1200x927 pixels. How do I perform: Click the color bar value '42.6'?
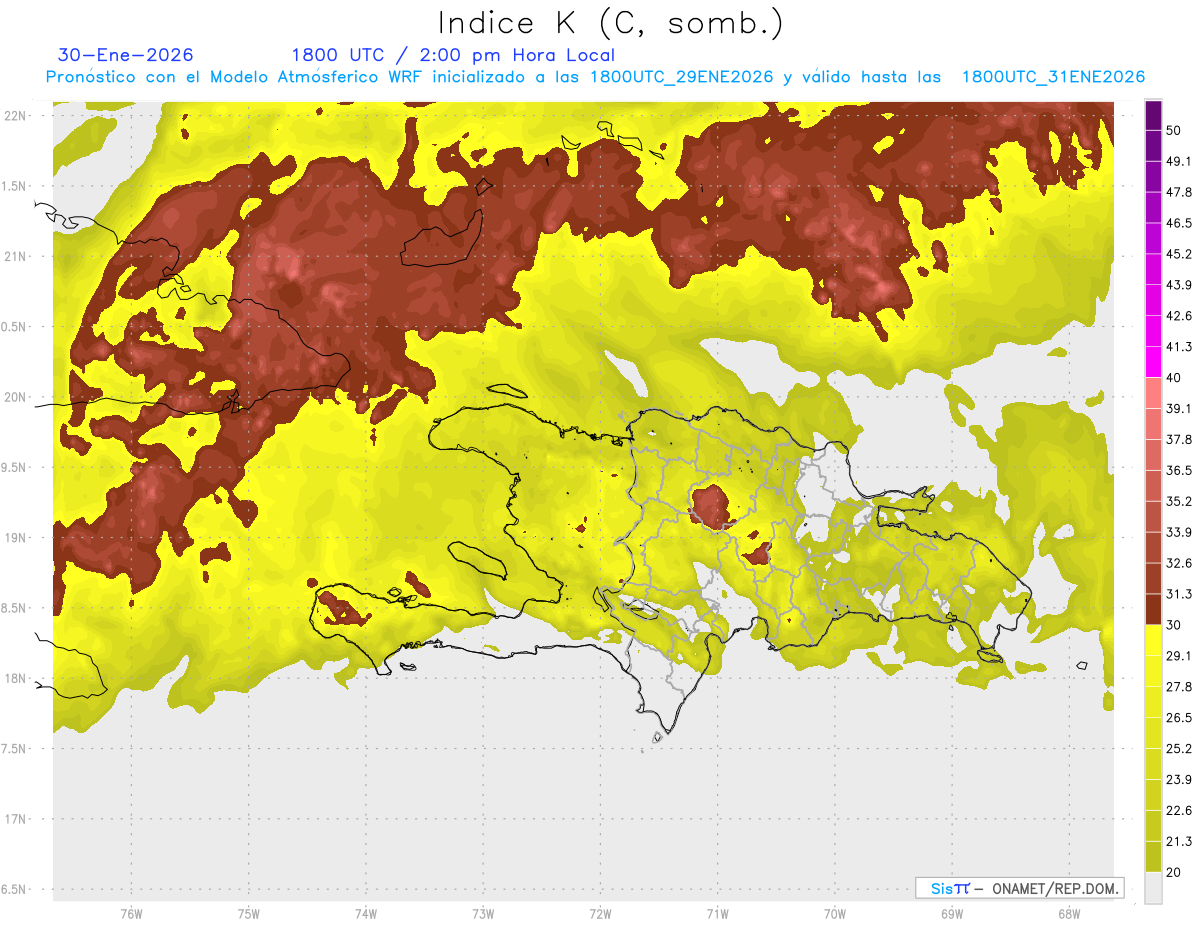coord(1179,316)
